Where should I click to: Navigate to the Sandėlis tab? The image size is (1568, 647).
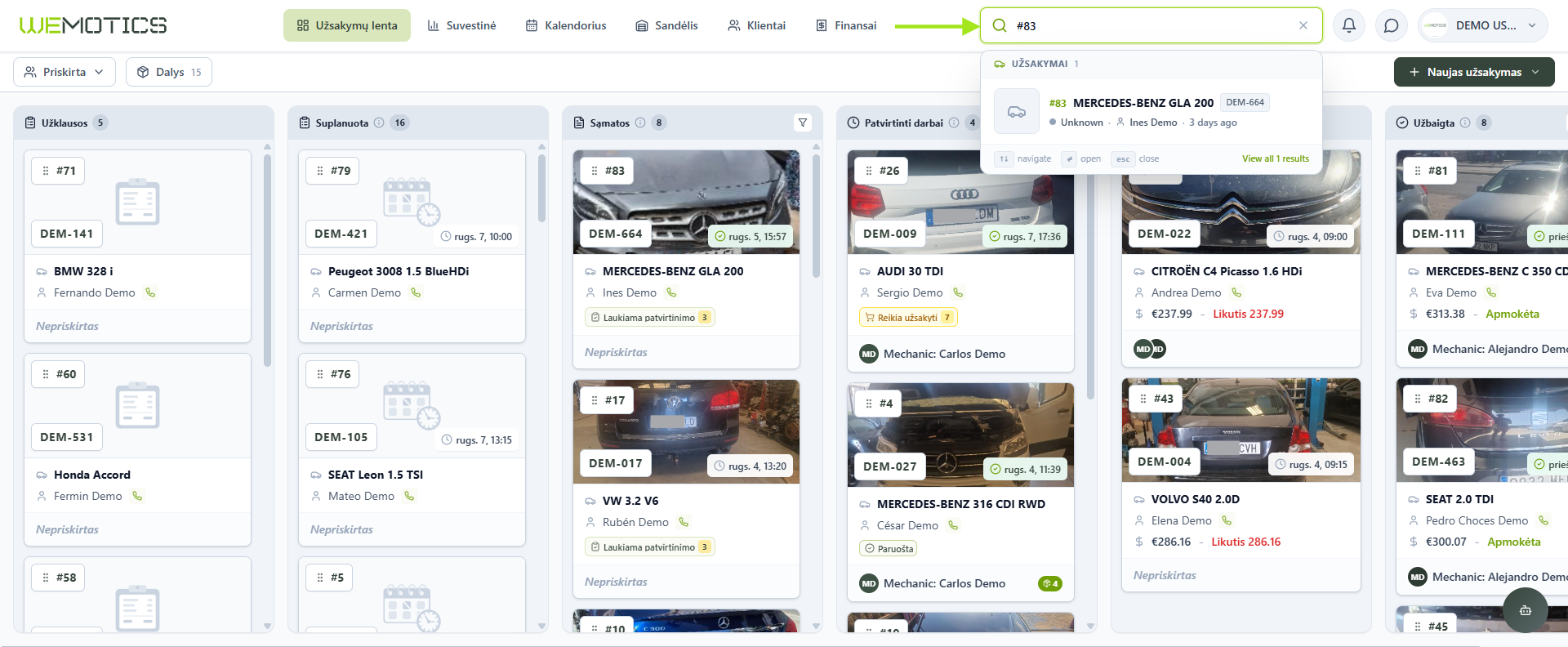click(666, 25)
